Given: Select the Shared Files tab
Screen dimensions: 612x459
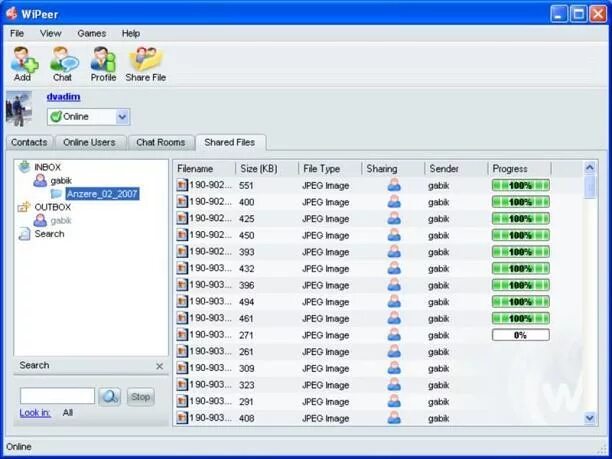Looking at the screenshot, I should coord(230,142).
